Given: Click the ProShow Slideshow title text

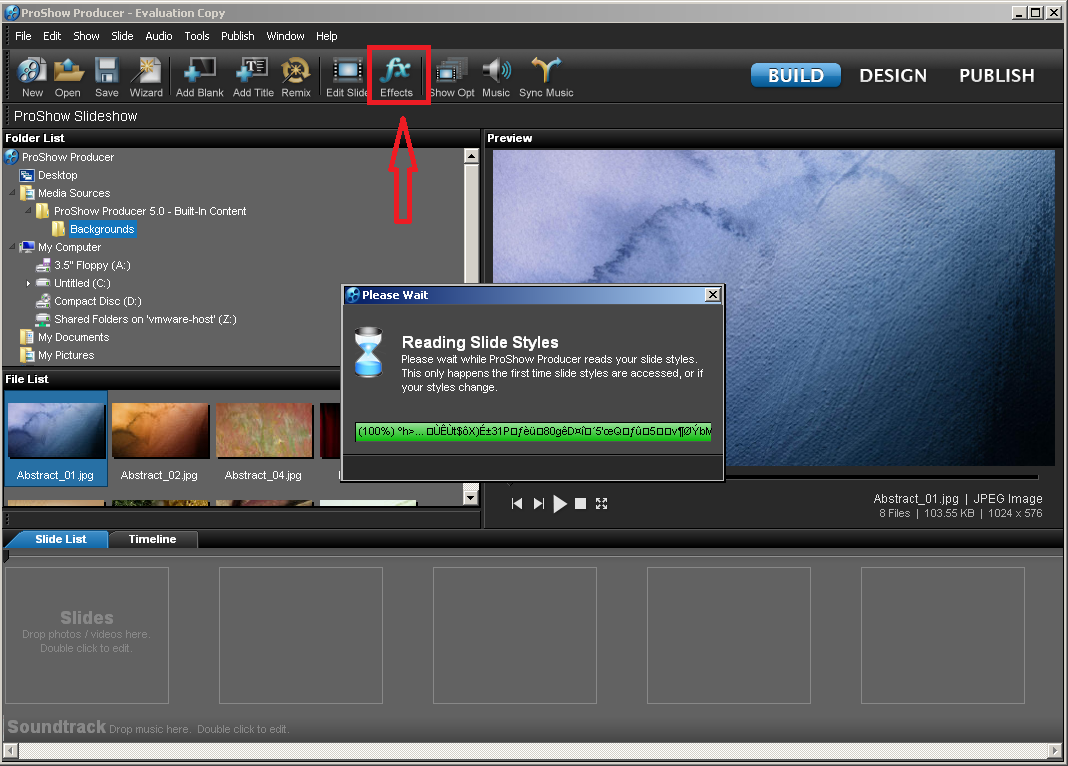Looking at the screenshot, I should [x=76, y=116].
